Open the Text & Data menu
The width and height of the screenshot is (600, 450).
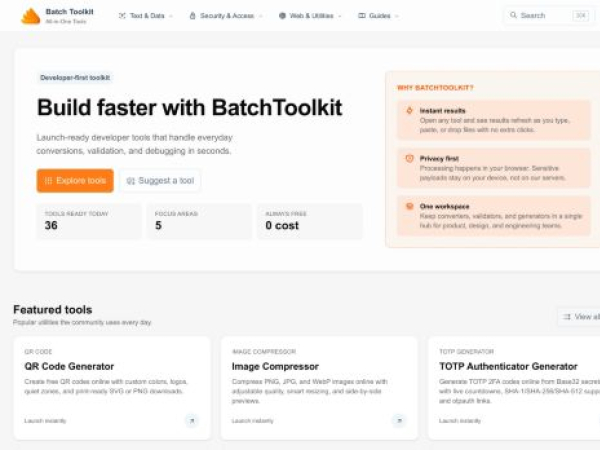(146, 16)
